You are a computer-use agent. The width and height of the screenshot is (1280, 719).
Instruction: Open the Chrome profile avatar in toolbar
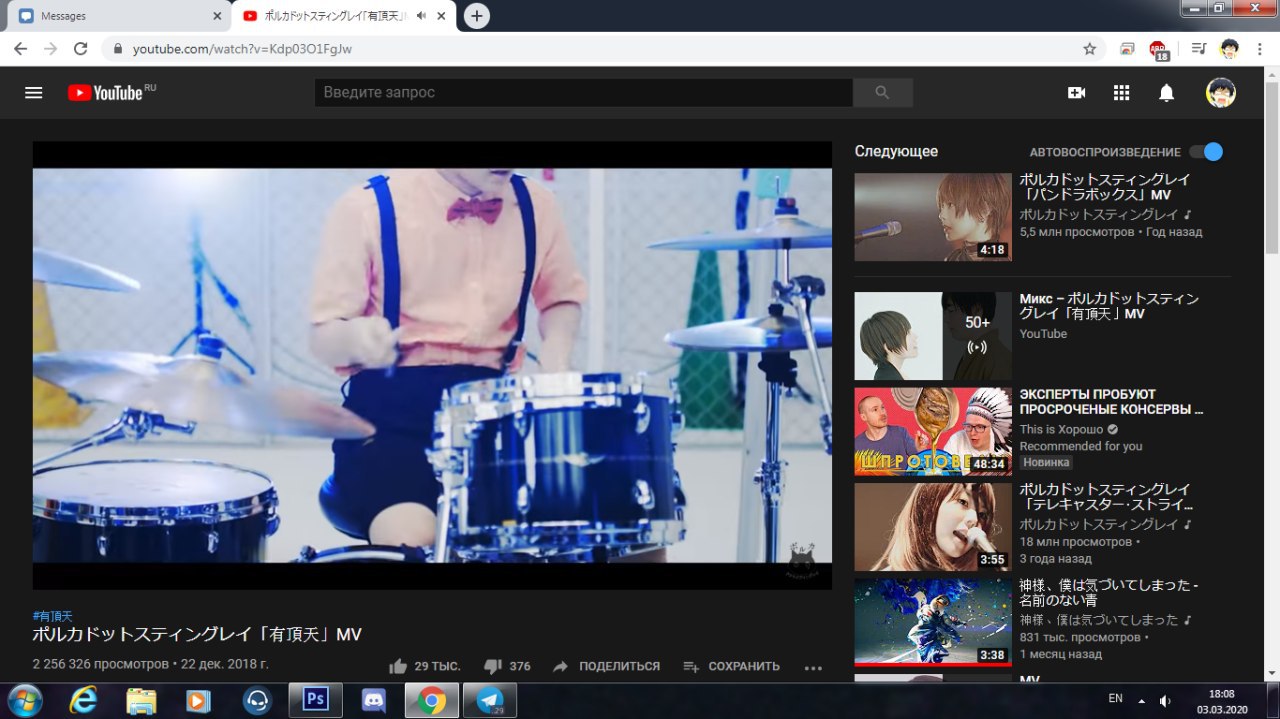point(1230,49)
